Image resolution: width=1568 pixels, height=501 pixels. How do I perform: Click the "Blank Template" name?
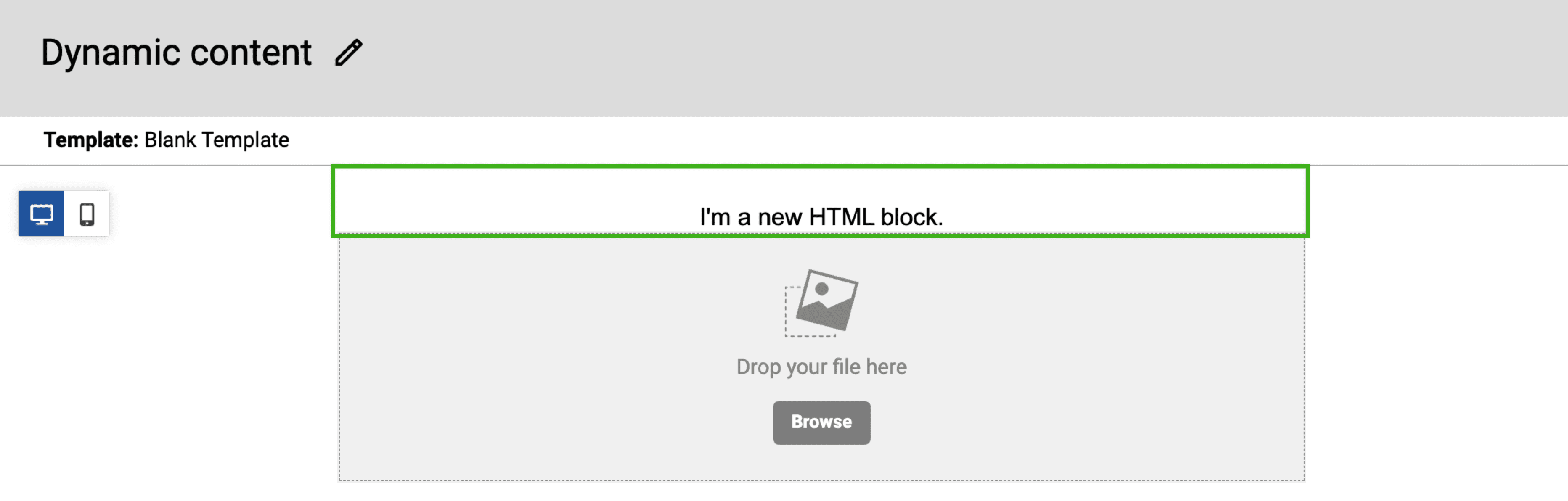217,140
